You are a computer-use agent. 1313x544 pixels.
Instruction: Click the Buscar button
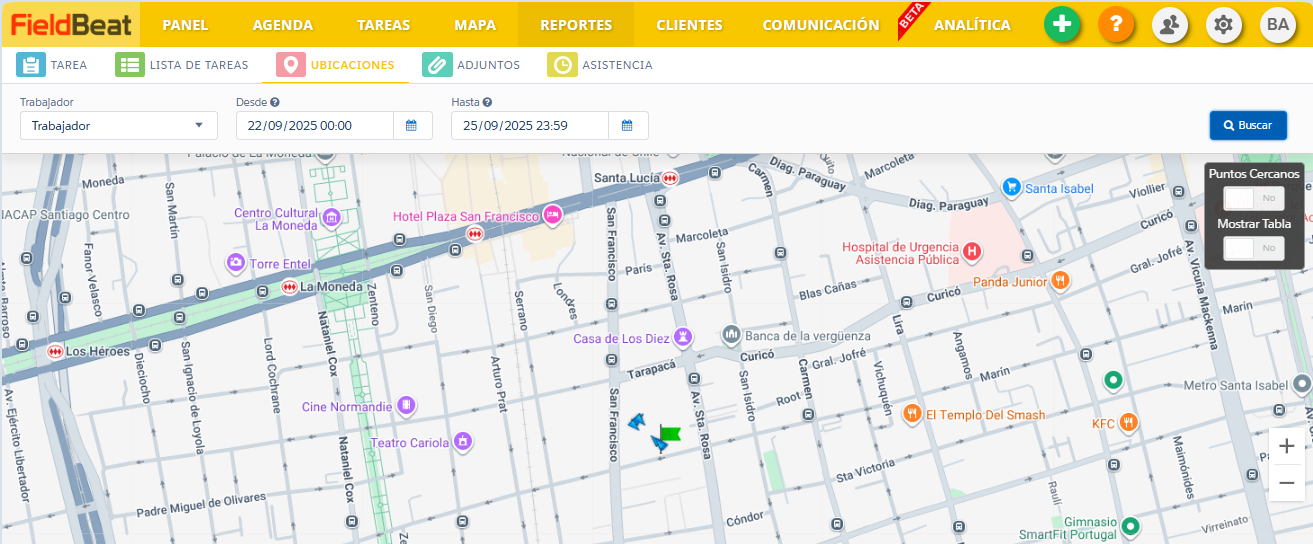point(1248,125)
